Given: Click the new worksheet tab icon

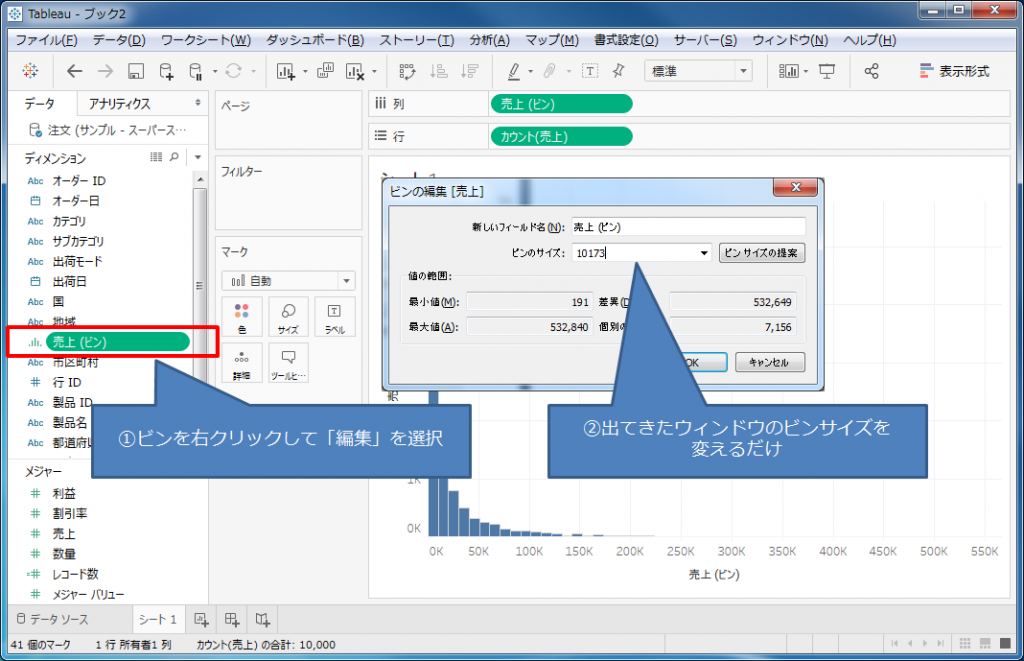Looking at the screenshot, I should click(201, 619).
